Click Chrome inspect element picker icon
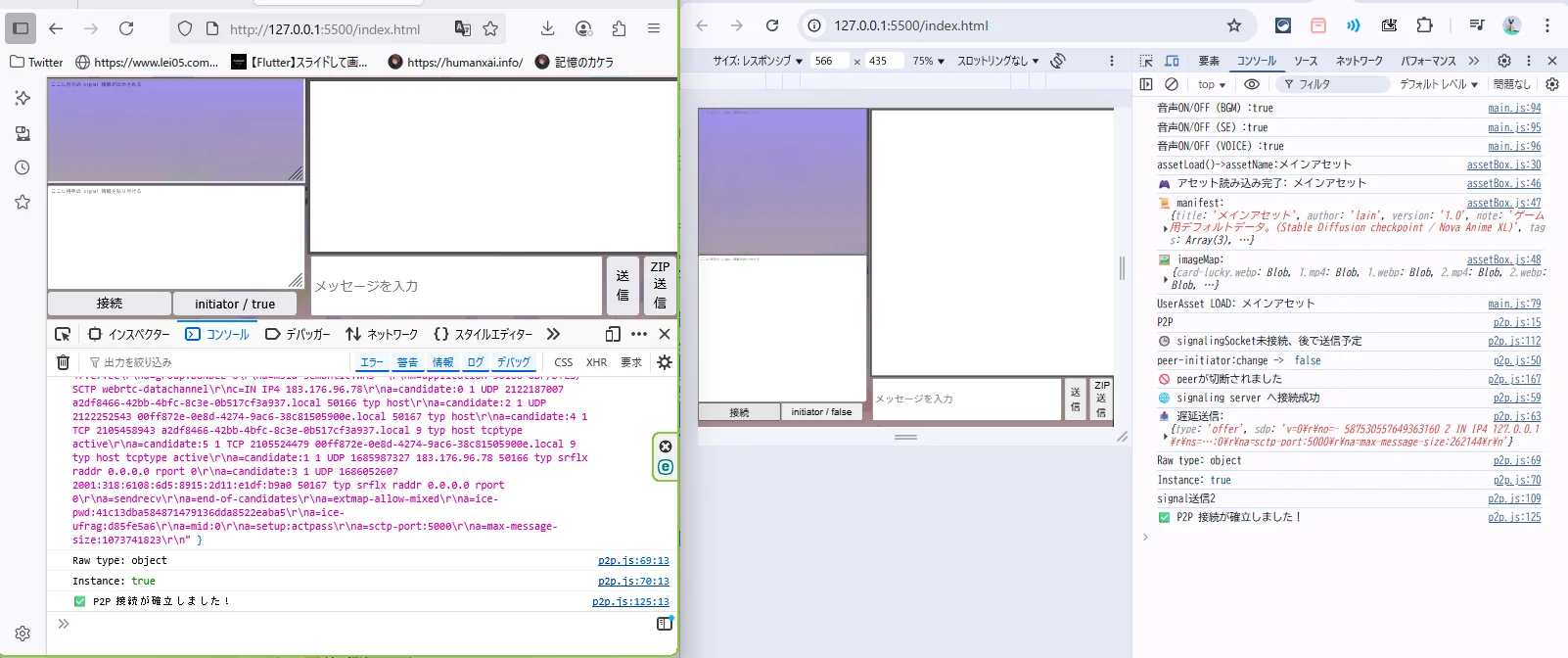Screen dimensions: 1568x658 click(x=1146, y=61)
